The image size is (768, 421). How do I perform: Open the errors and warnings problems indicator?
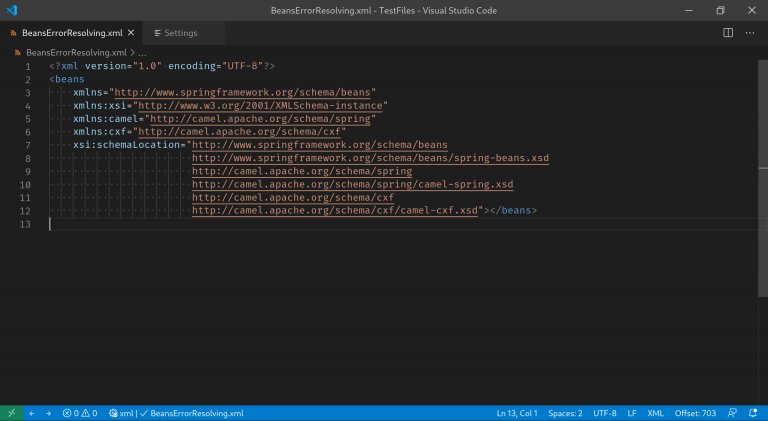(x=80, y=412)
